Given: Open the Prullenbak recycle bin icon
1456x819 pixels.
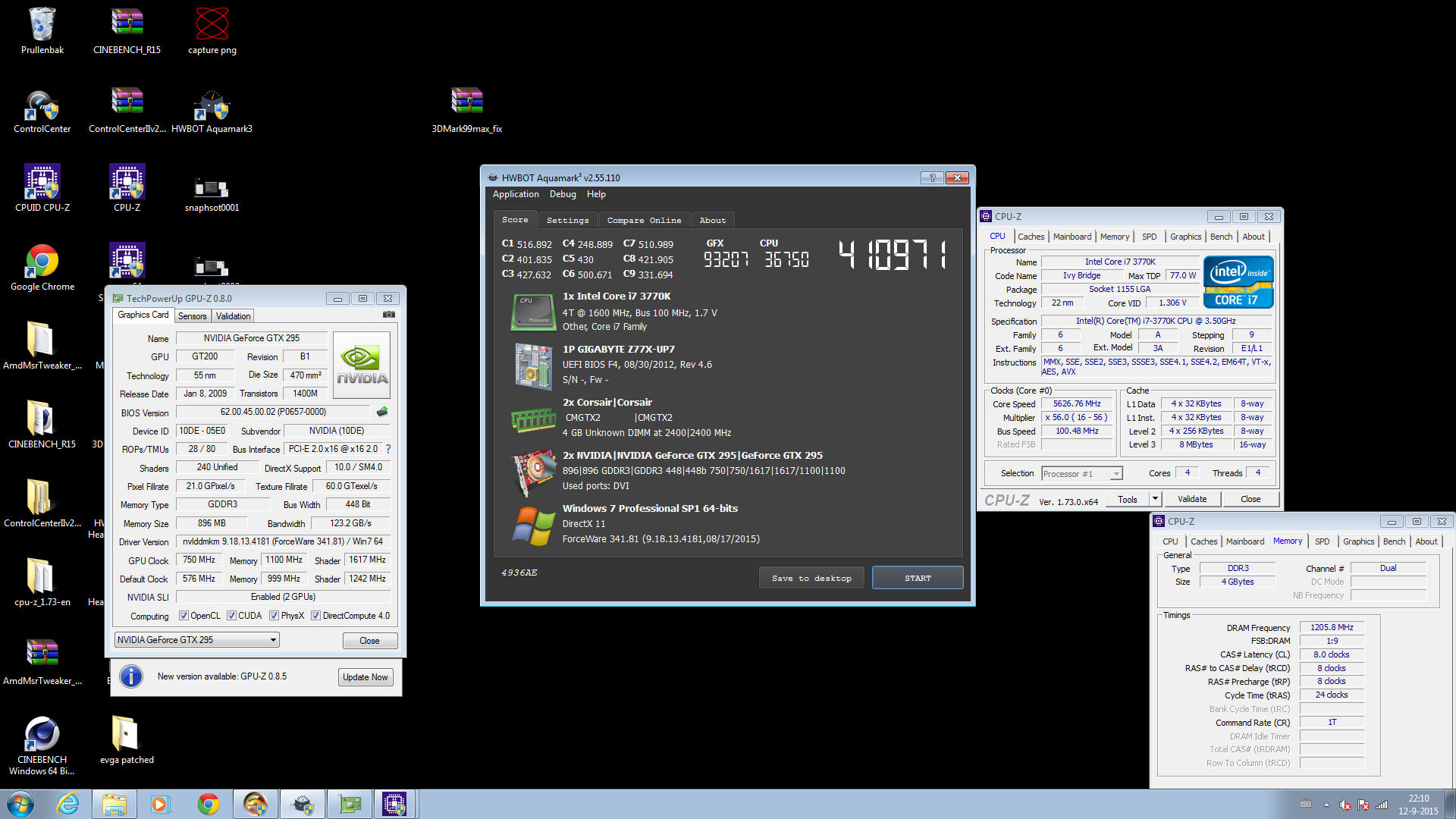Looking at the screenshot, I should tap(42, 30).
